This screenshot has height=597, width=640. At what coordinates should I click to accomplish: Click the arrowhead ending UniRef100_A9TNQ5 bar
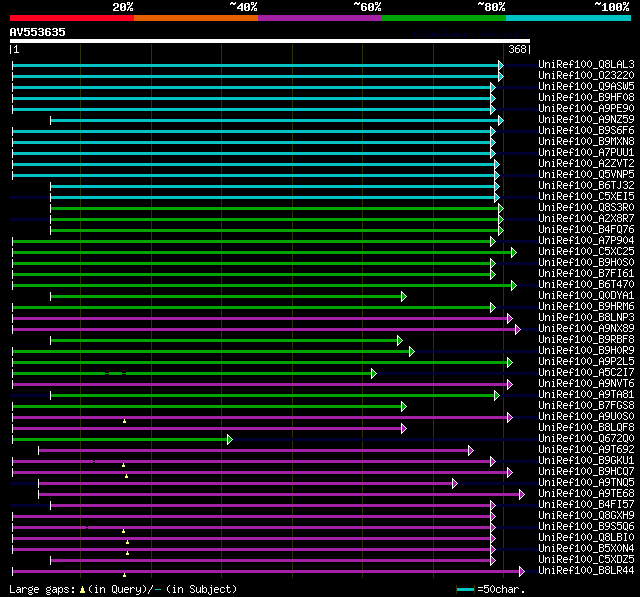455,484
